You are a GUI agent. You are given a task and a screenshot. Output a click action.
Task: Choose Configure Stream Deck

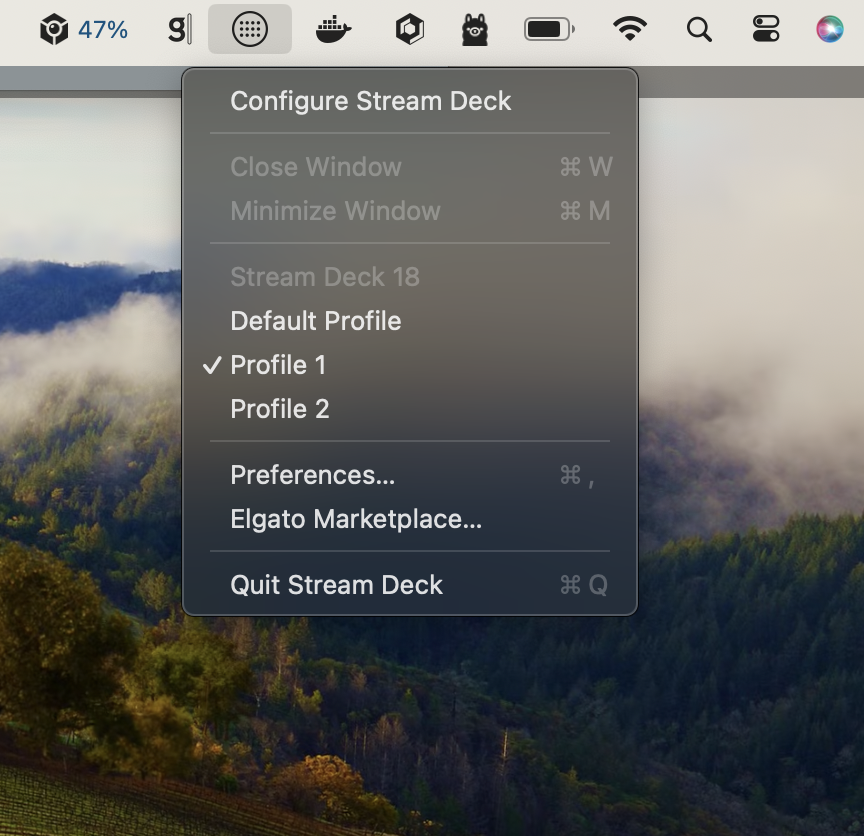pyautogui.click(x=410, y=101)
